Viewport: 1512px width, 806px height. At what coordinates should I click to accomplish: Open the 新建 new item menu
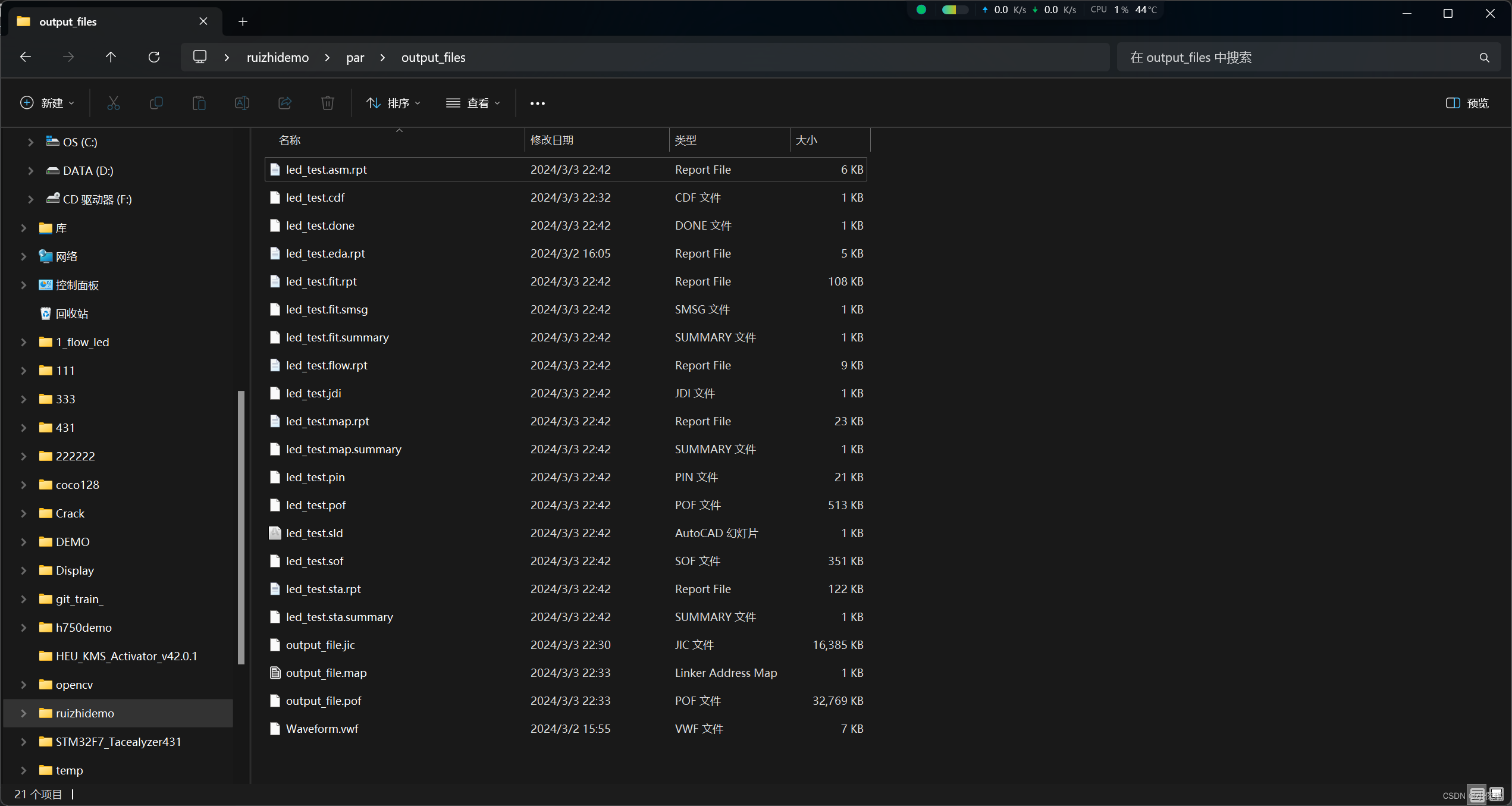click(x=48, y=103)
